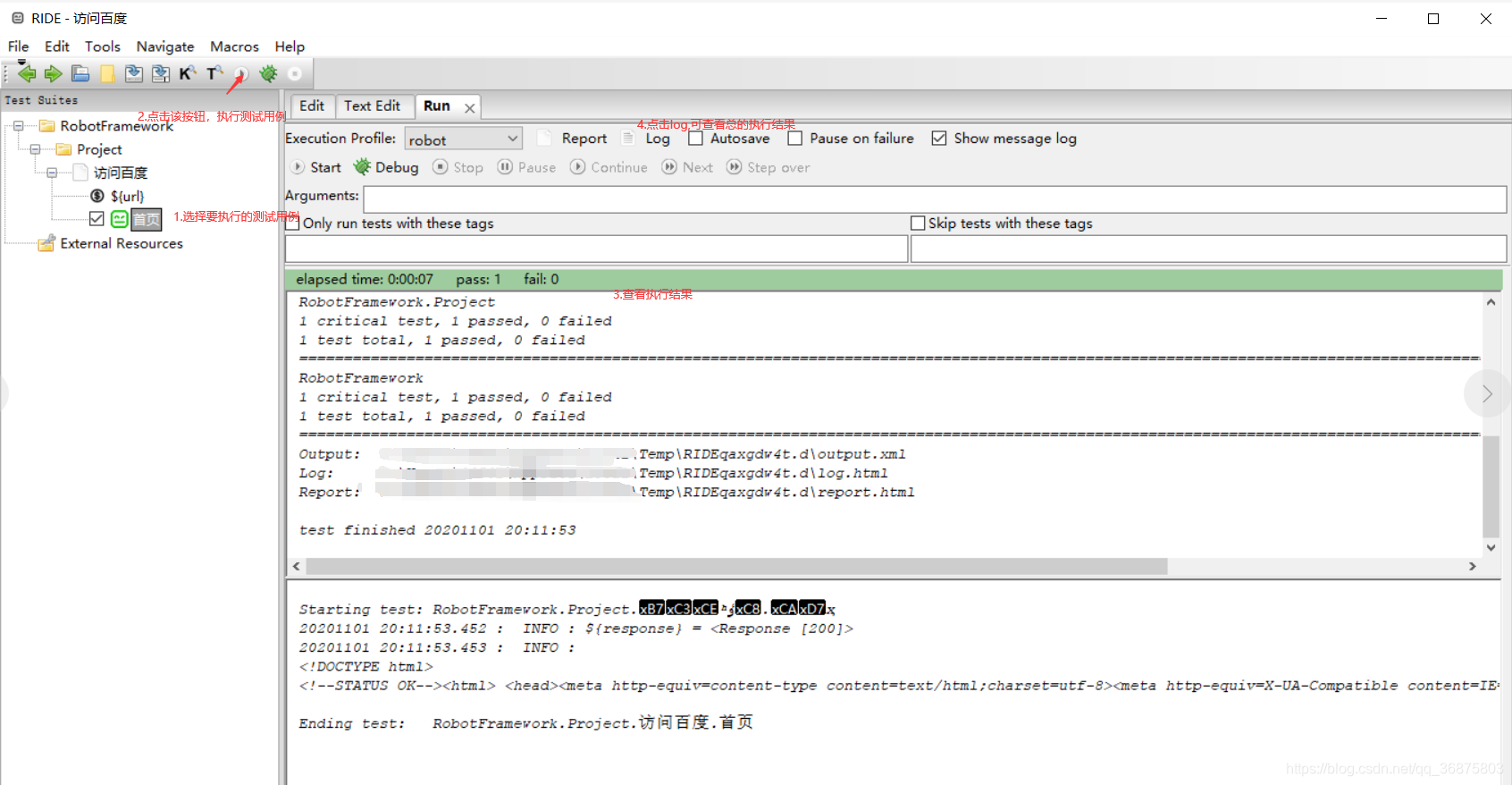
Task: Click the 访问百度 file icon in tree
Action: pos(80,173)
